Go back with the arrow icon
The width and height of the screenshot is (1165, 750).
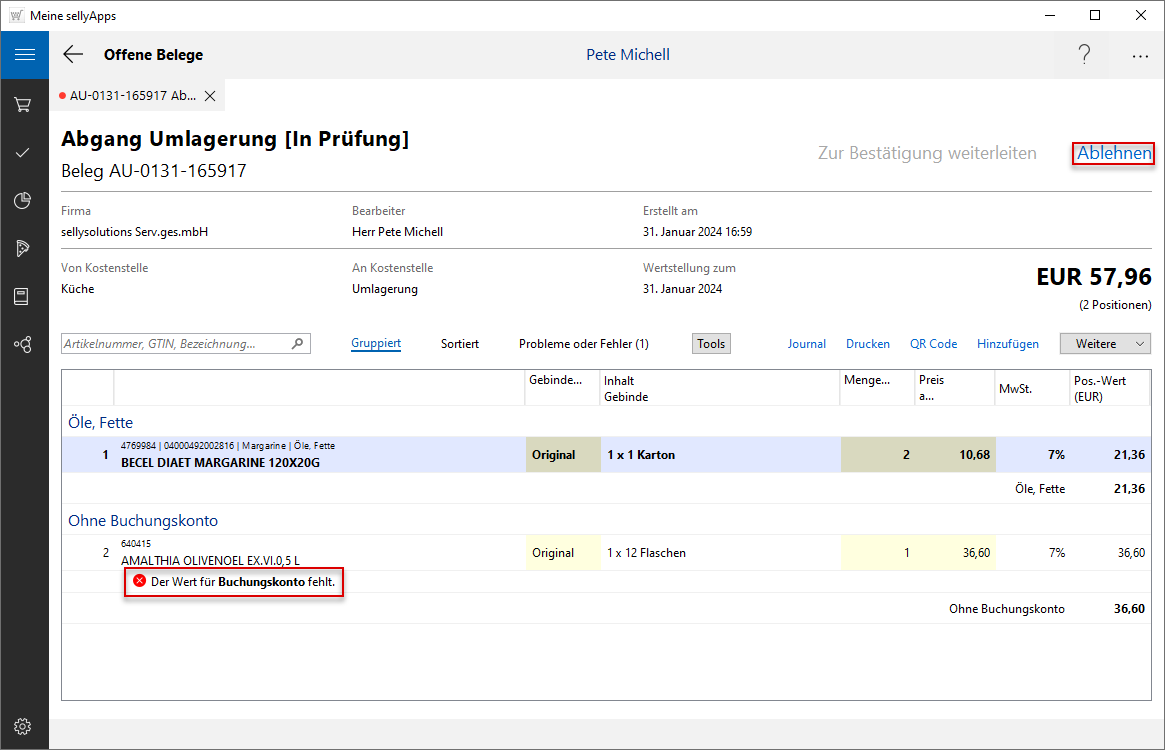[73, 55]
